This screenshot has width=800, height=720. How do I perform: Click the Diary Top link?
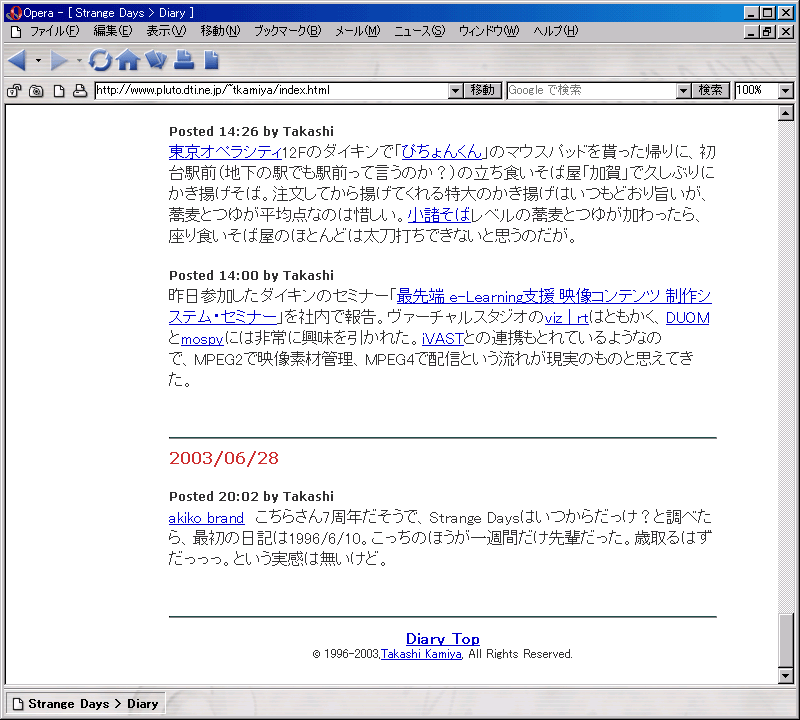click(x=443, y=639)
